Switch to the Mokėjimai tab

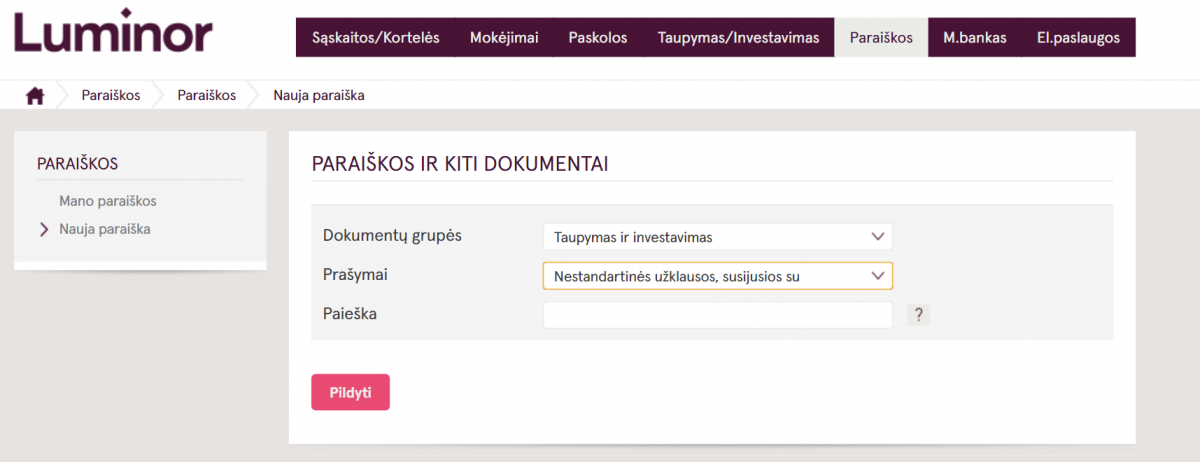(504, 38)
